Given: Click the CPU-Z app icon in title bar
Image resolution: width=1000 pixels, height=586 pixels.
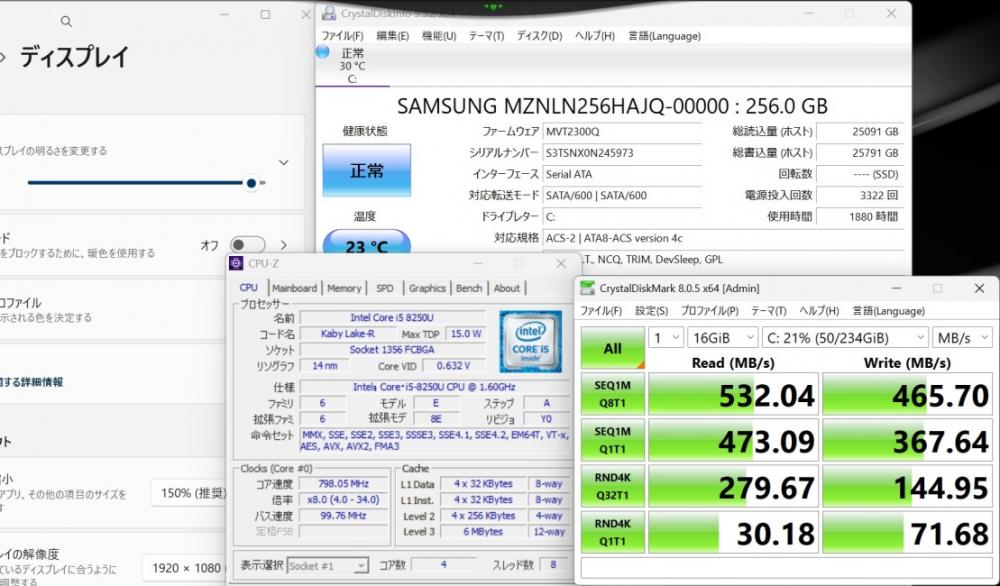Looking at the screenshot, I should point(236,263).
